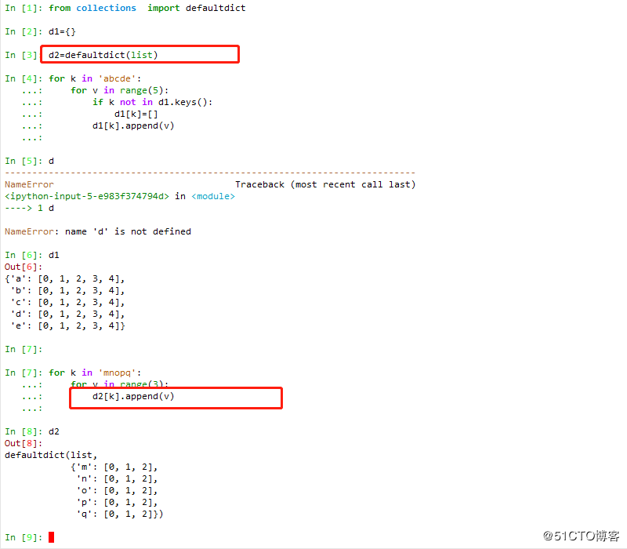Click the output row "'o': [0, 1, 2]"
This screenshot has width=627, height=549.
pos(117,490)
